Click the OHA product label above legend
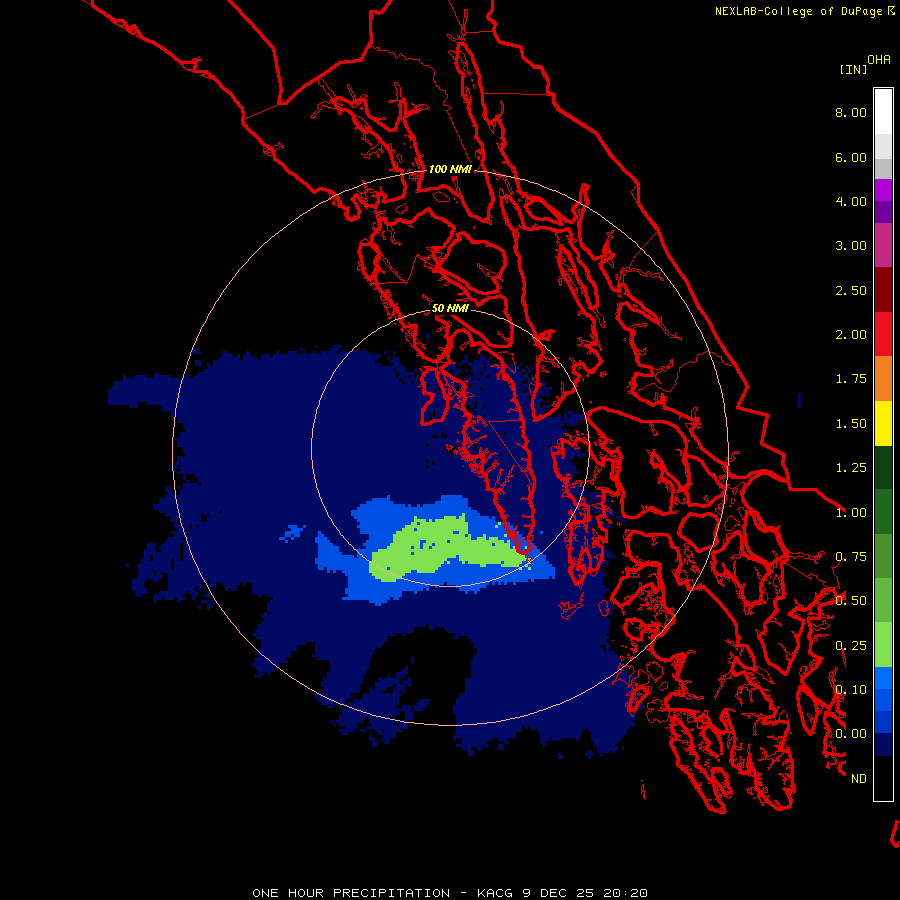Screen dimensions: 900x900 (879, 59)
